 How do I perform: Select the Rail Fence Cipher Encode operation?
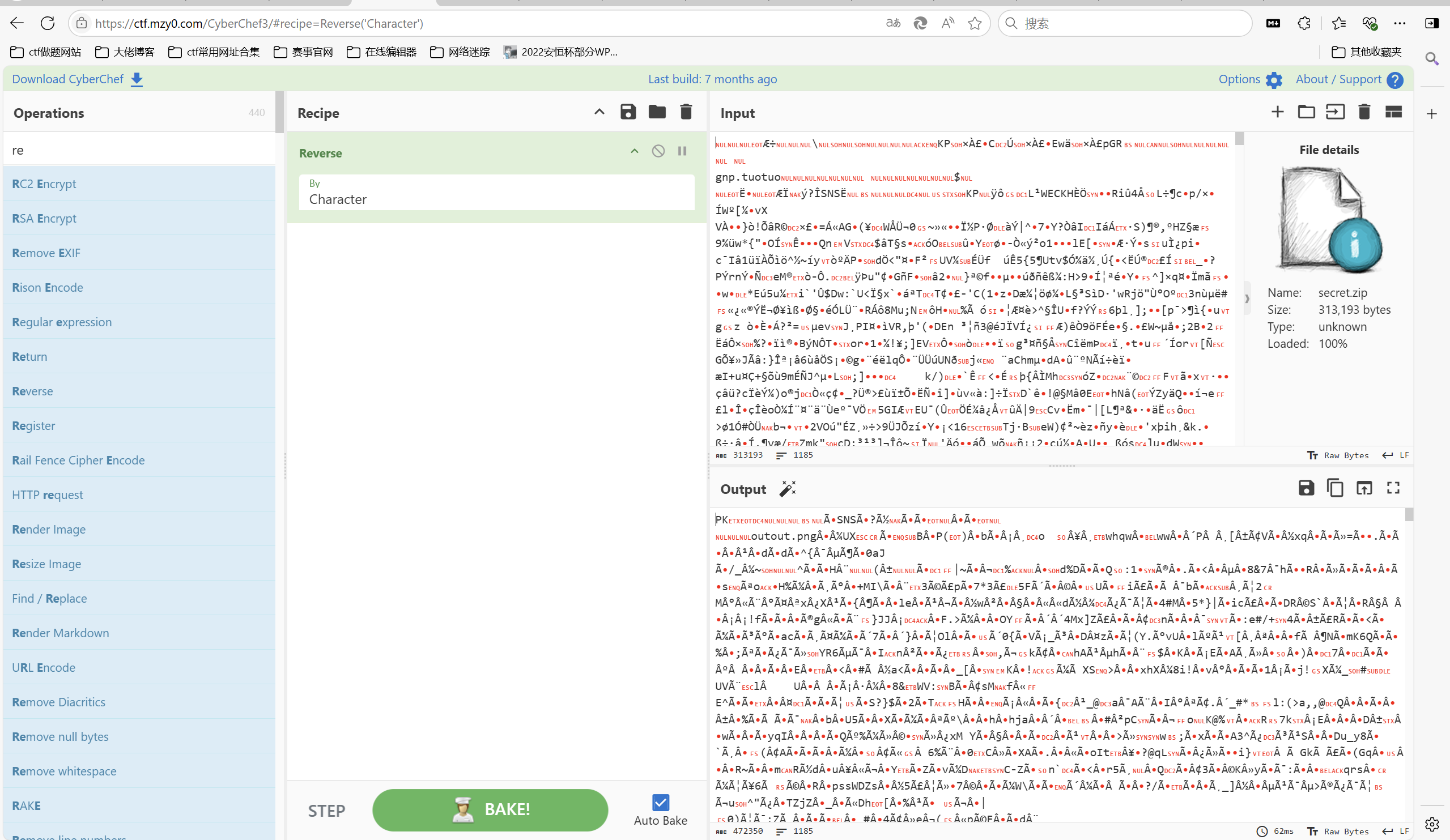click(x=139, y=460)
